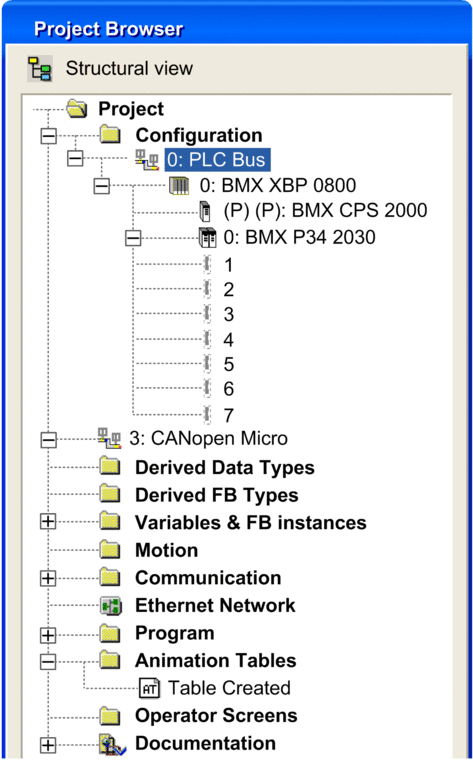
Task: Click the Communication folder icon
Action: pos(110,577)
